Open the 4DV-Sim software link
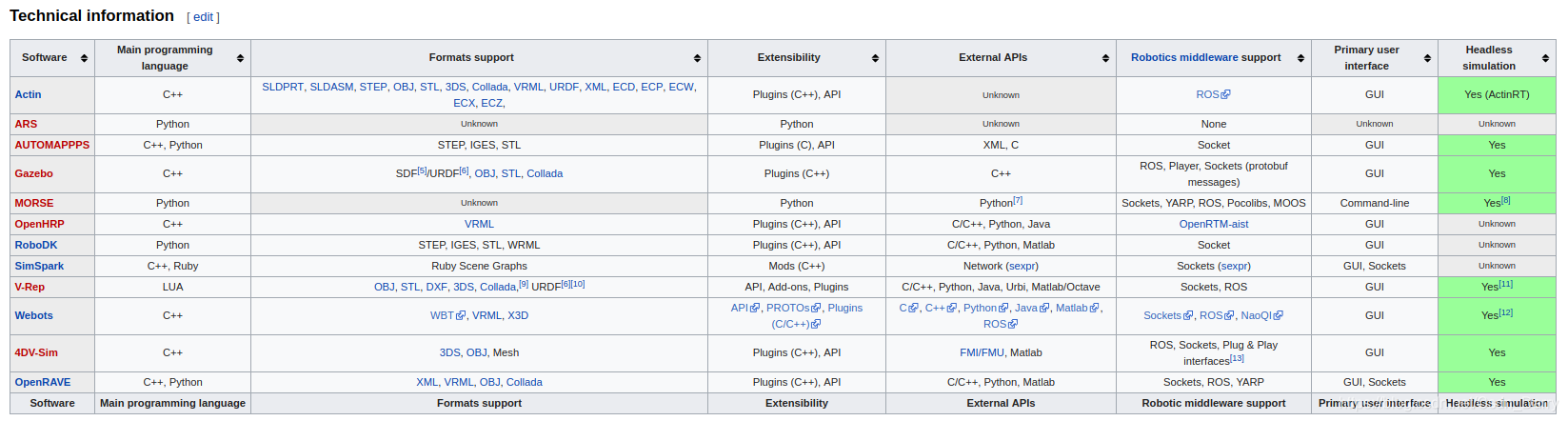Viewport: 1568px width, 421px height. click(36, 352)
